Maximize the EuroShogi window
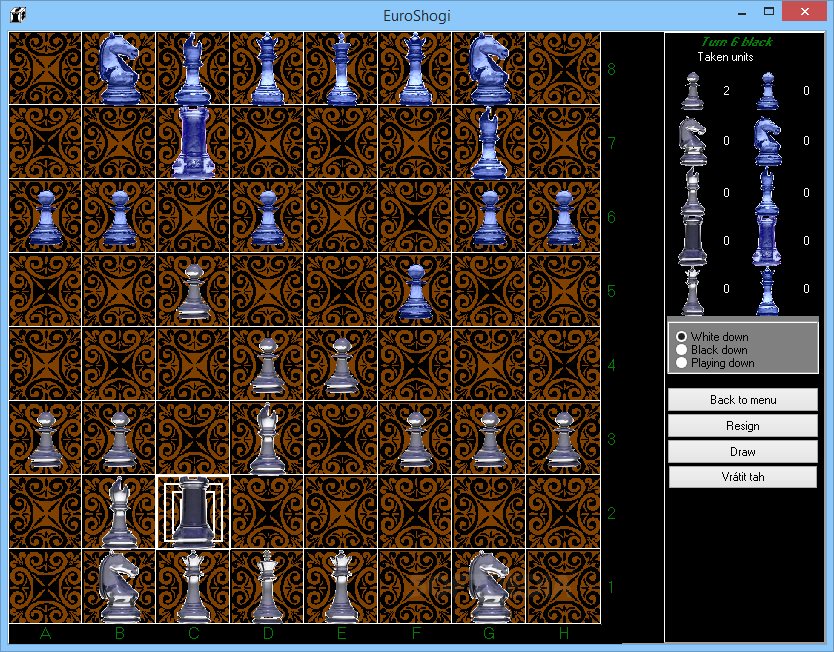Screen dimensions: 834x652 (769, 12)
